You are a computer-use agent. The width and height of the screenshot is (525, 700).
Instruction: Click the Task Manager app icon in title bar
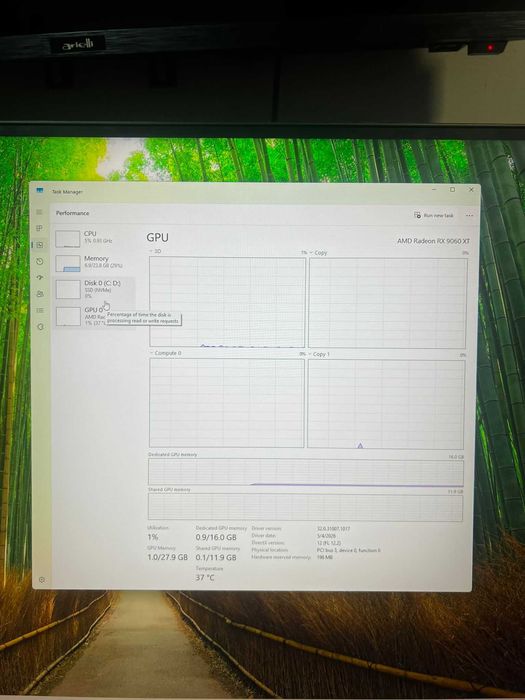pyautogui.click(x=40, y=191)
